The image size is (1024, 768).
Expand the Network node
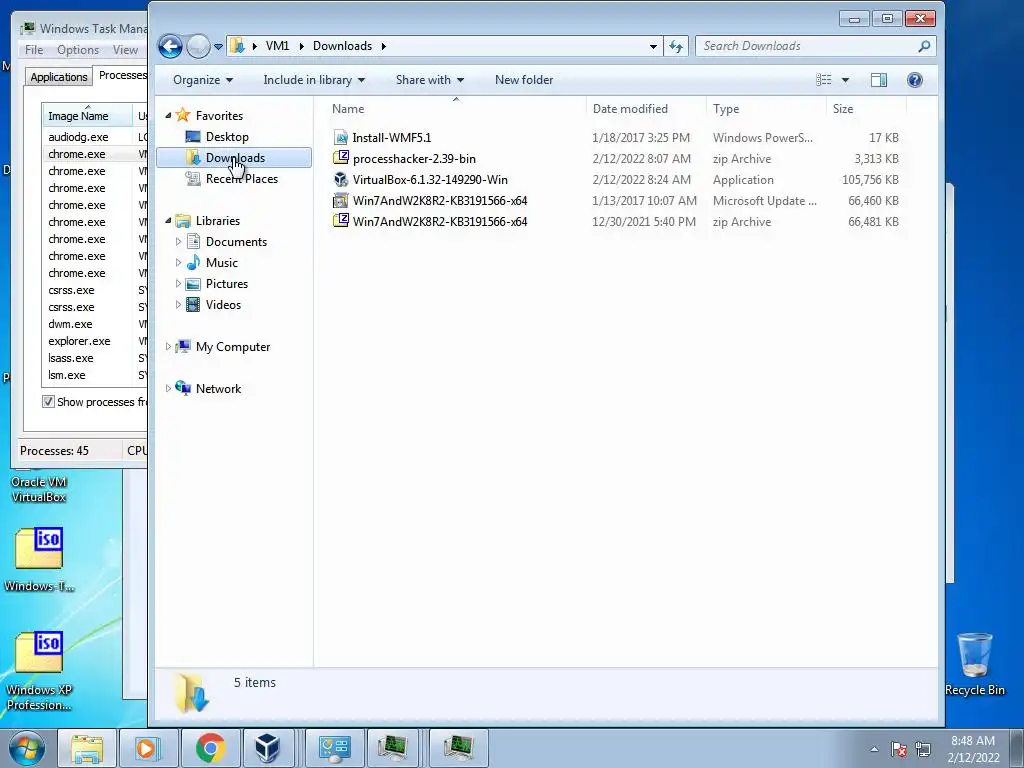point(168,388)
